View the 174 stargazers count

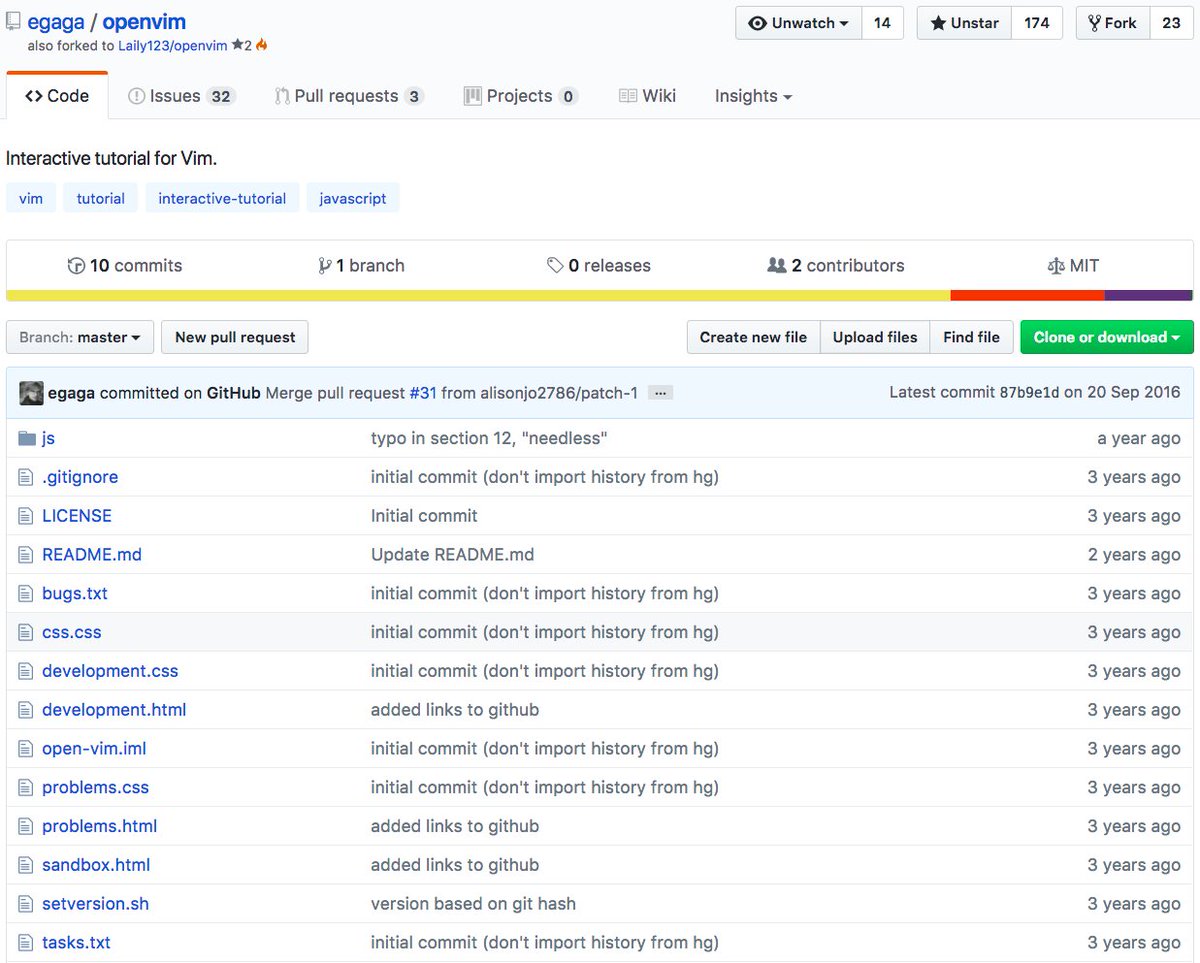click(x=1037, y=23)
